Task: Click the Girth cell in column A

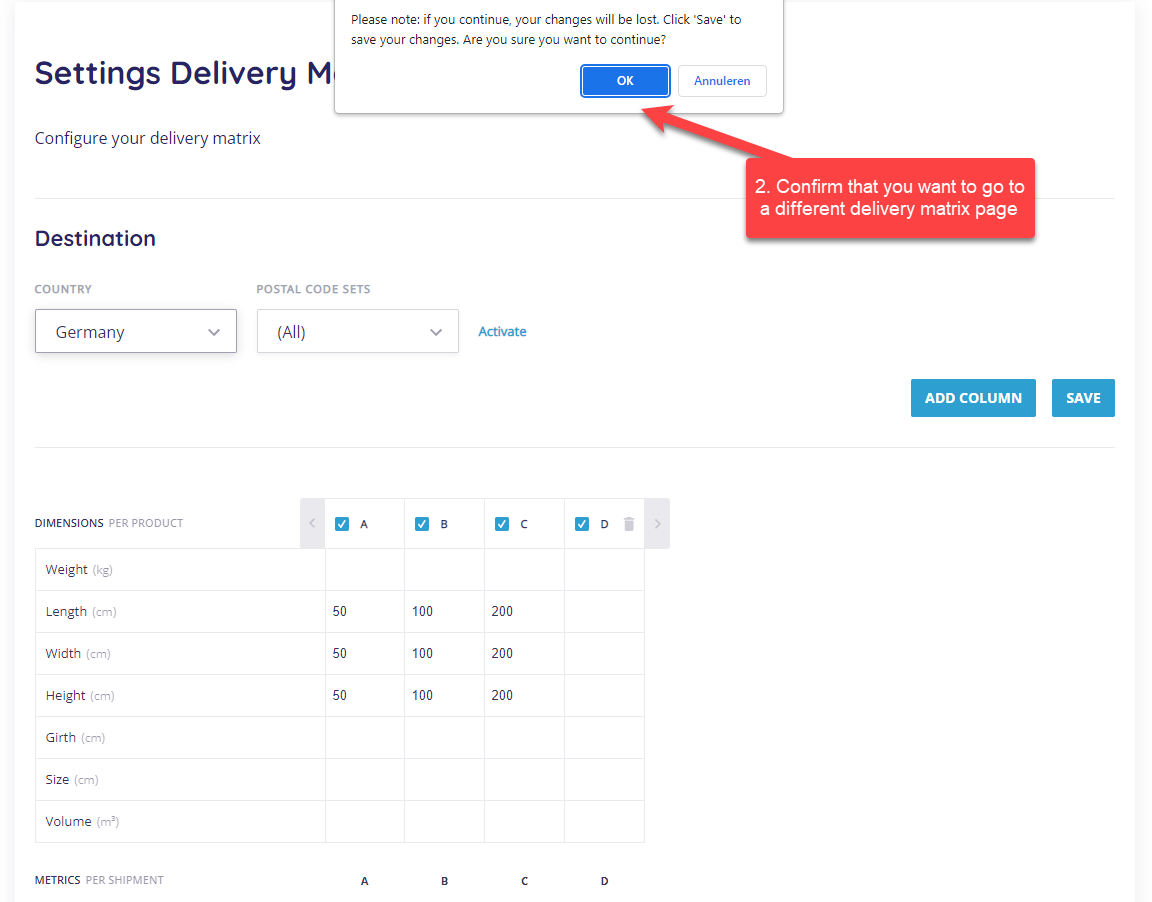Action: click(x=365, y=737)
